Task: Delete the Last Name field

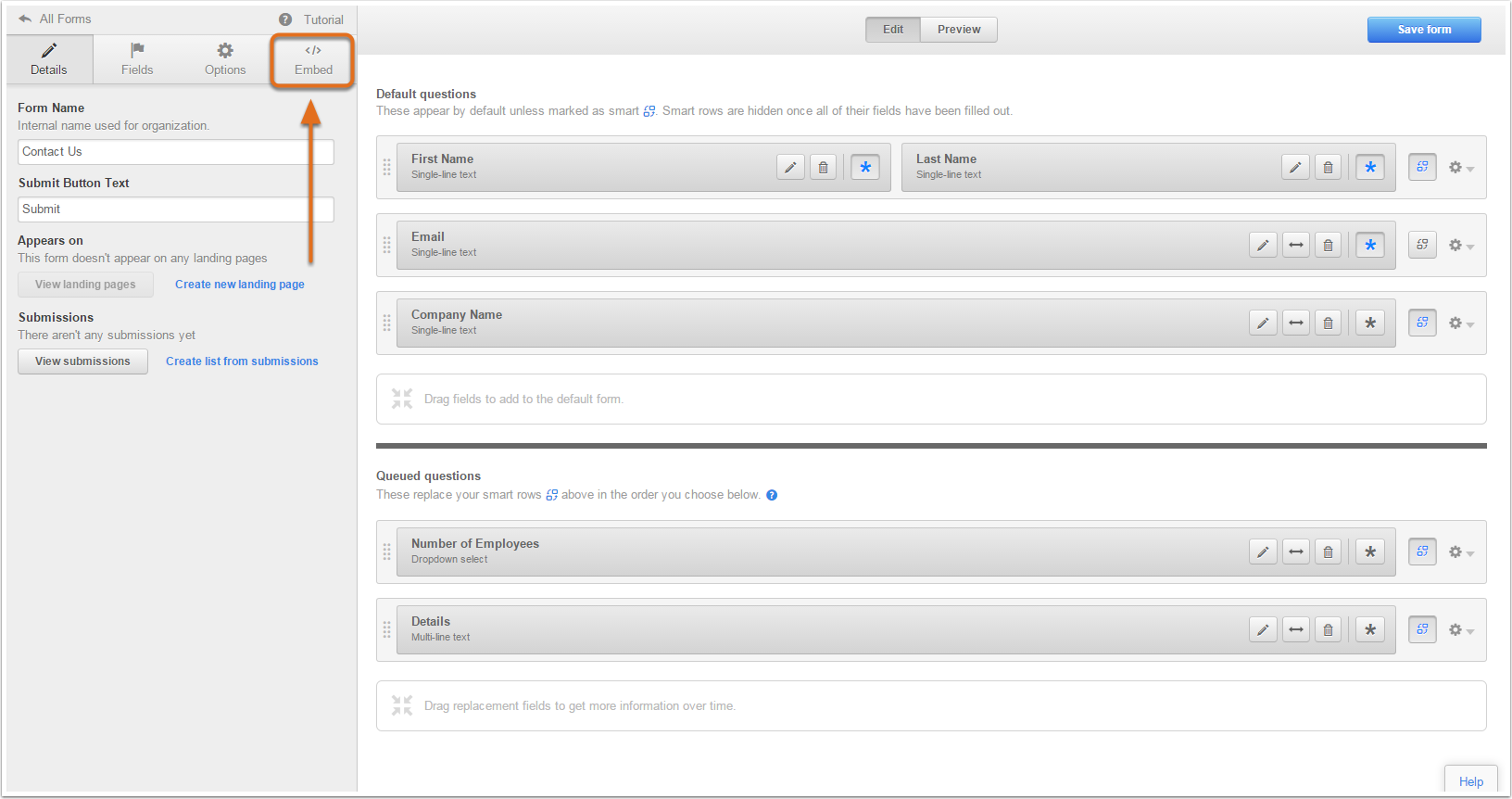Action: point(1328,168)
